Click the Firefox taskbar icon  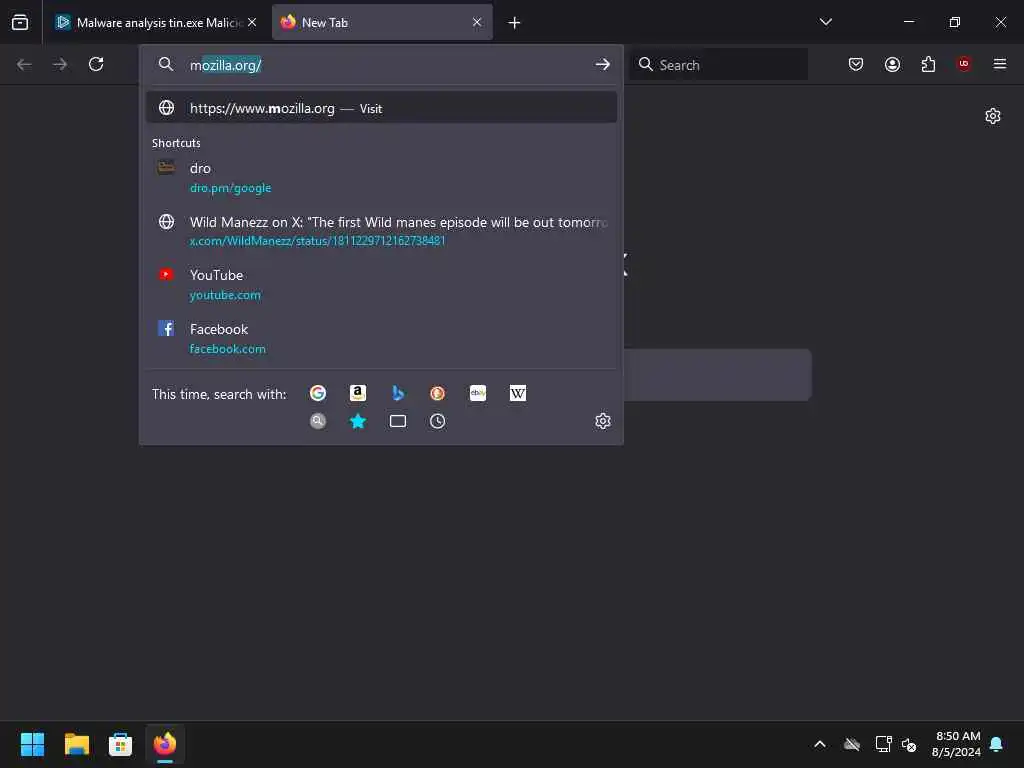click(x=165, y=744)
